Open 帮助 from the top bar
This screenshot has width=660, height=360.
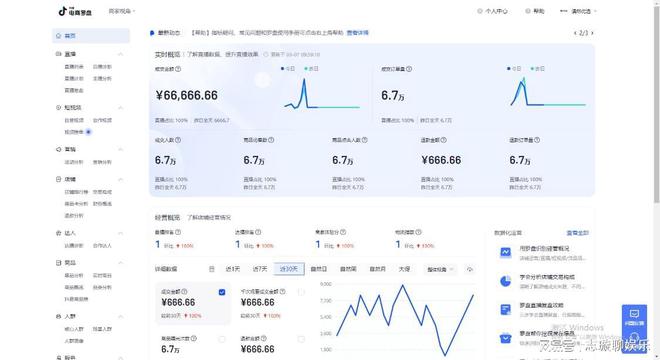pos(535,11)
